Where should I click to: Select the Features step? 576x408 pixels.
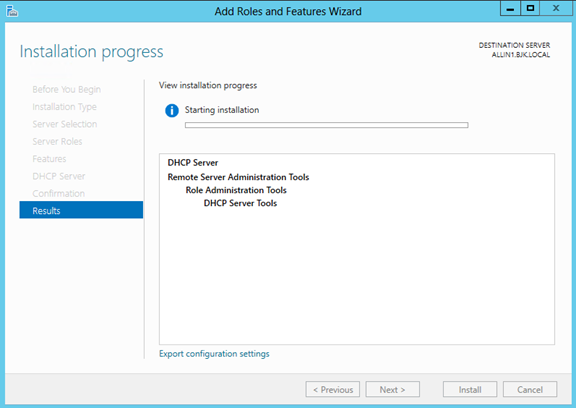49,159
